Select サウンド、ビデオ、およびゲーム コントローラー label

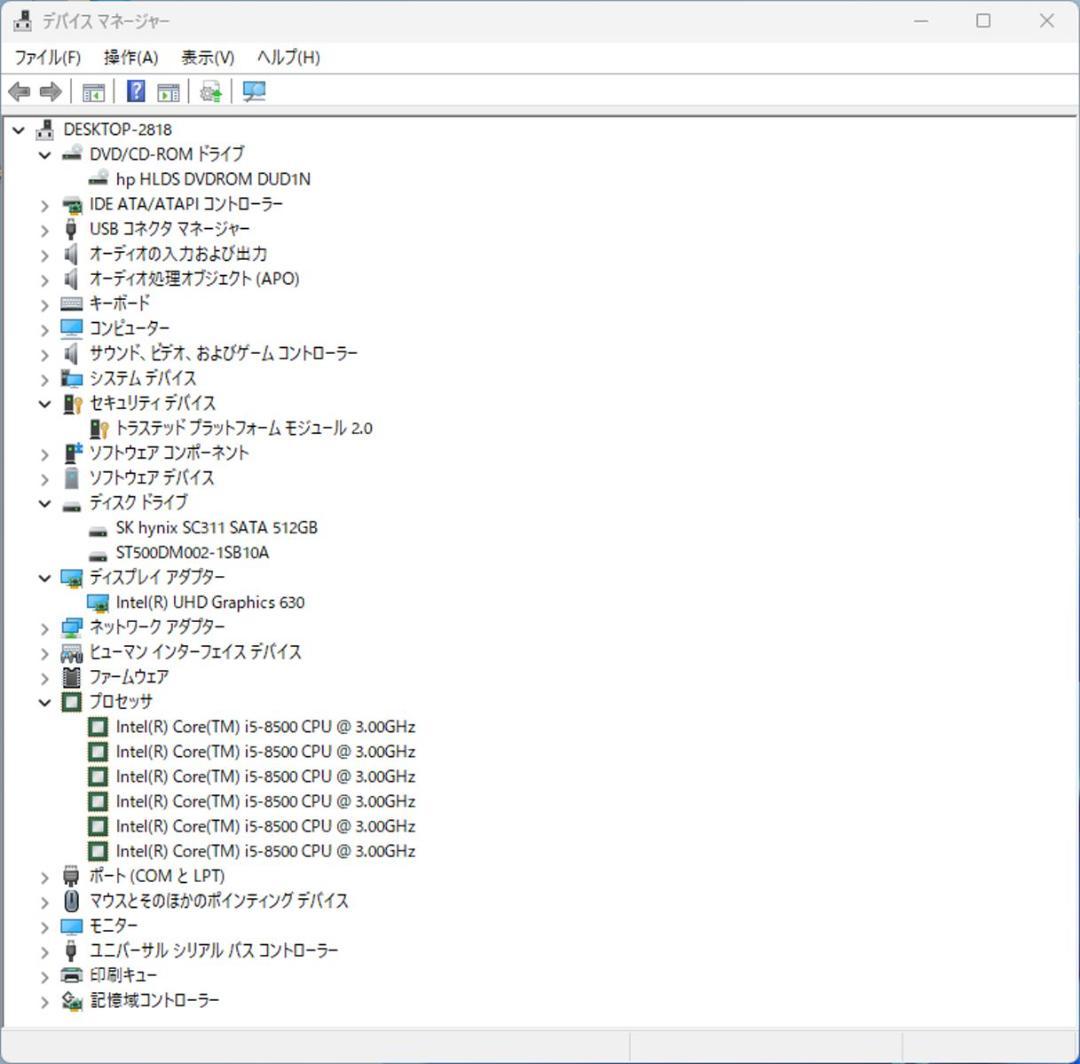coord(224,353)
